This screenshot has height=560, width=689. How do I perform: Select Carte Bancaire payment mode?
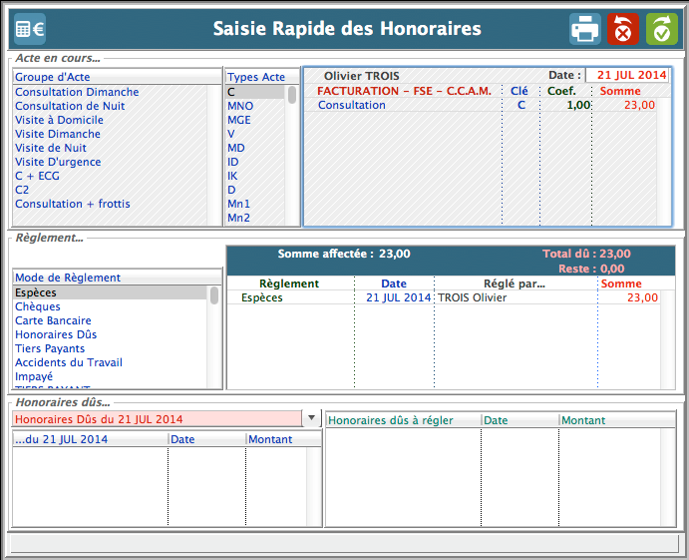pyautogui.click(x=55, y=321)
